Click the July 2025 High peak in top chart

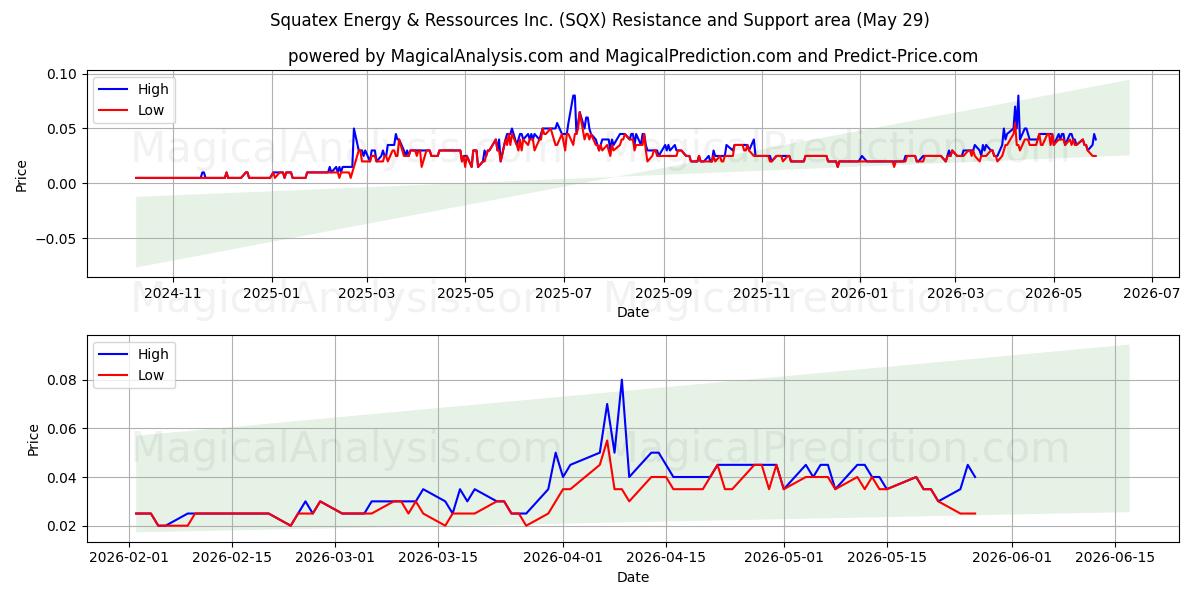coord(574,96)
